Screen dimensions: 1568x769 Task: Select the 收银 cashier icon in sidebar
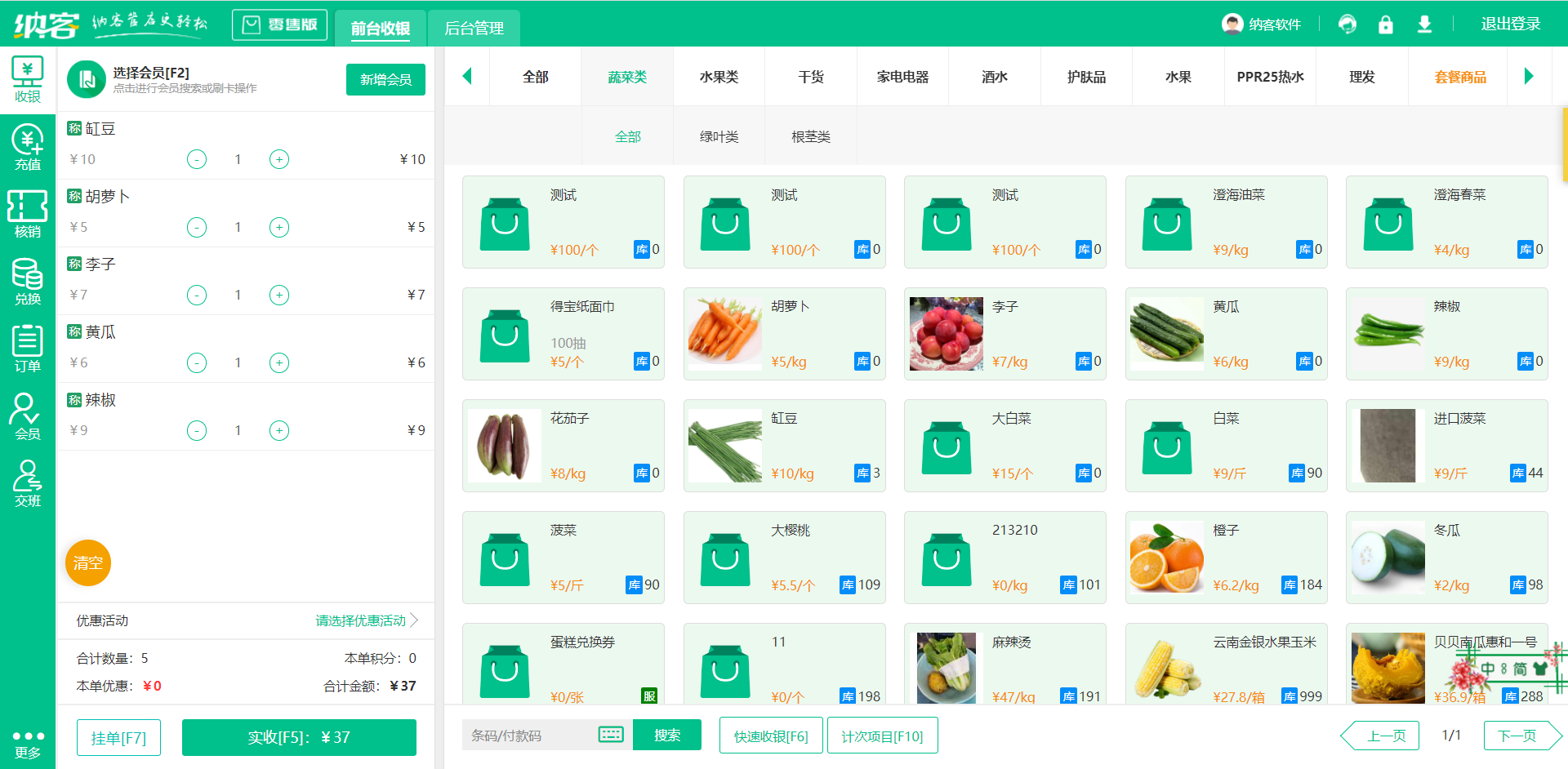click(27, 79)
